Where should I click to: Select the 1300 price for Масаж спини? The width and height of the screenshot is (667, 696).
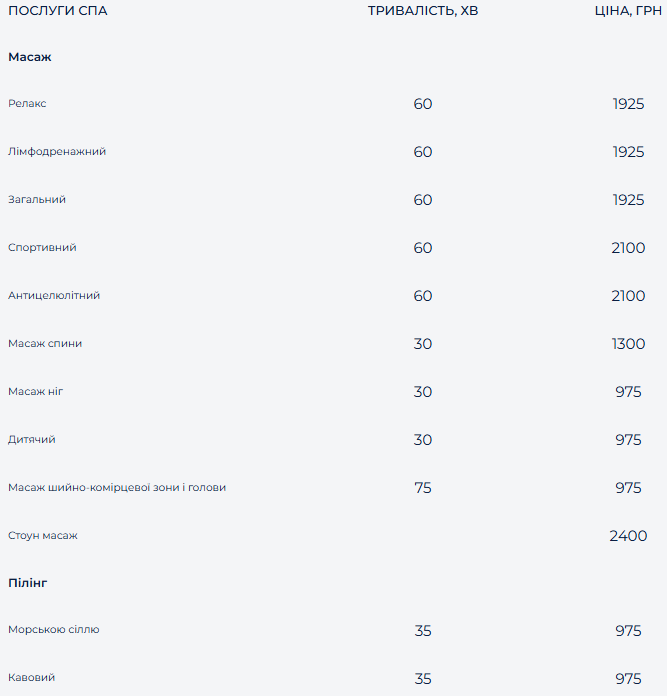[628, 344]
